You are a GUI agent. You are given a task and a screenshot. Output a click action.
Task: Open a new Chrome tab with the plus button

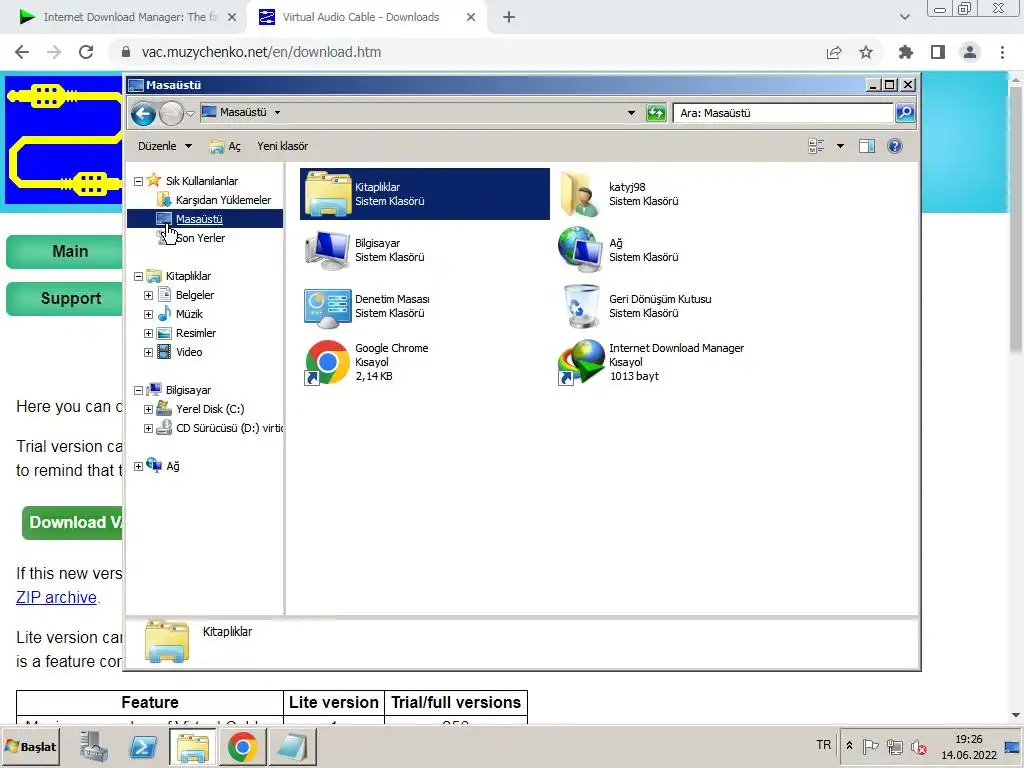509,18
